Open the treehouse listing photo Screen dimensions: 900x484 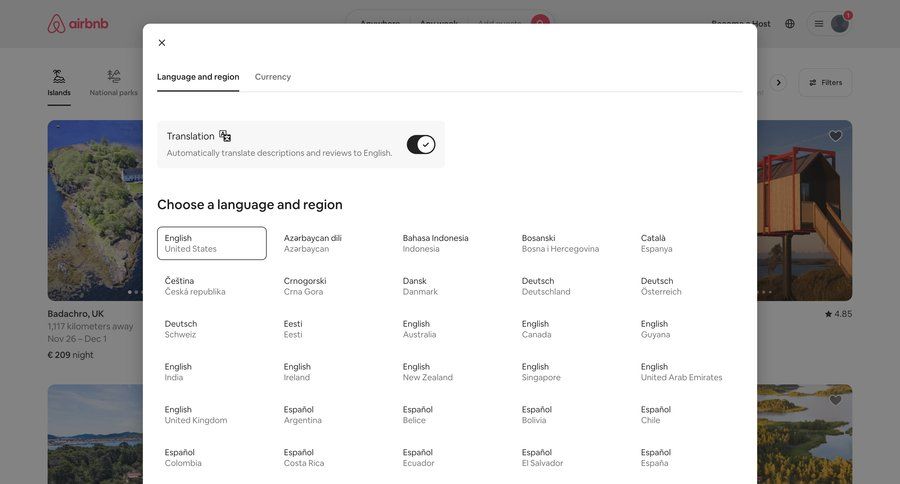pyautogui.click(x=805, y=210)
